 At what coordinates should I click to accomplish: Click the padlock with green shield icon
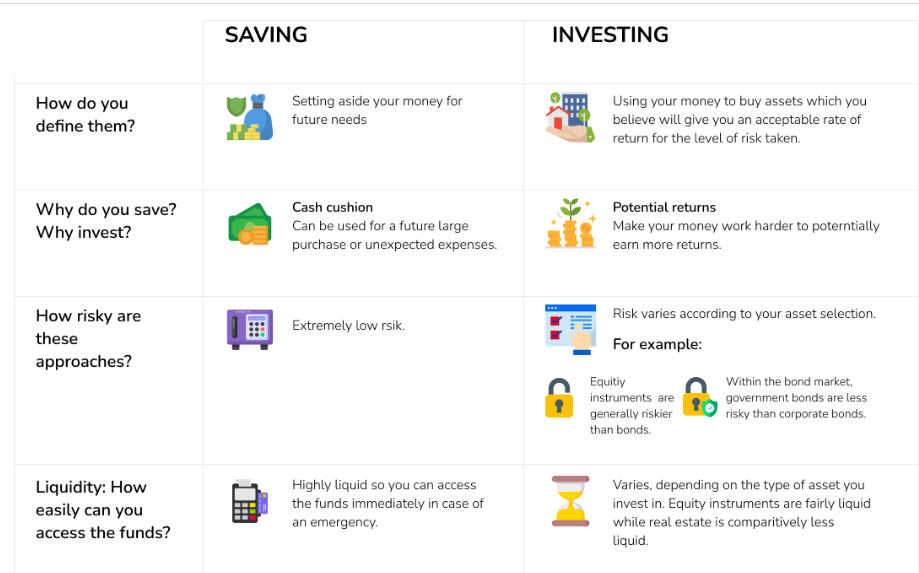click(700, 397)
